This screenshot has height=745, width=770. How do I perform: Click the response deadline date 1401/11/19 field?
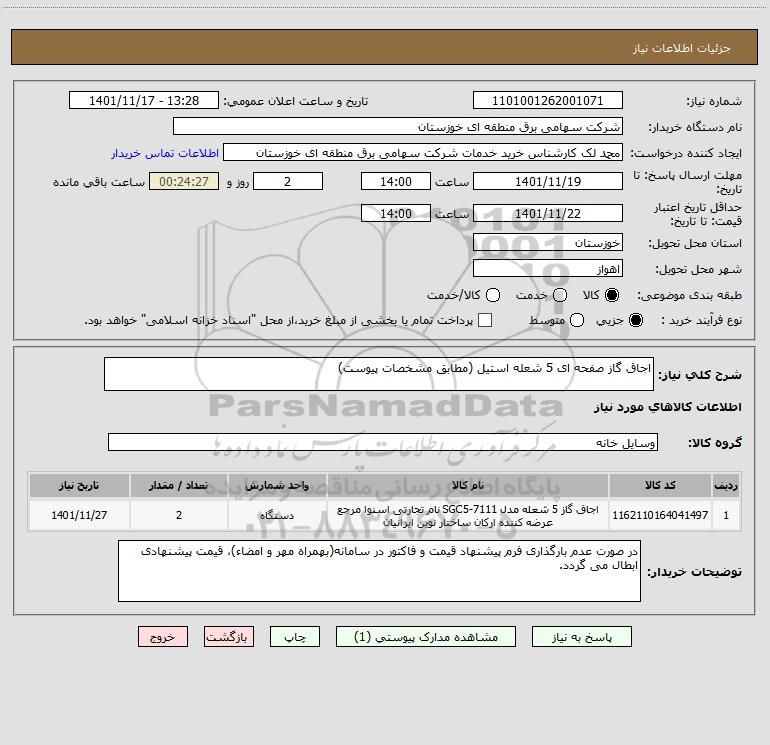[x=548, y=182]
